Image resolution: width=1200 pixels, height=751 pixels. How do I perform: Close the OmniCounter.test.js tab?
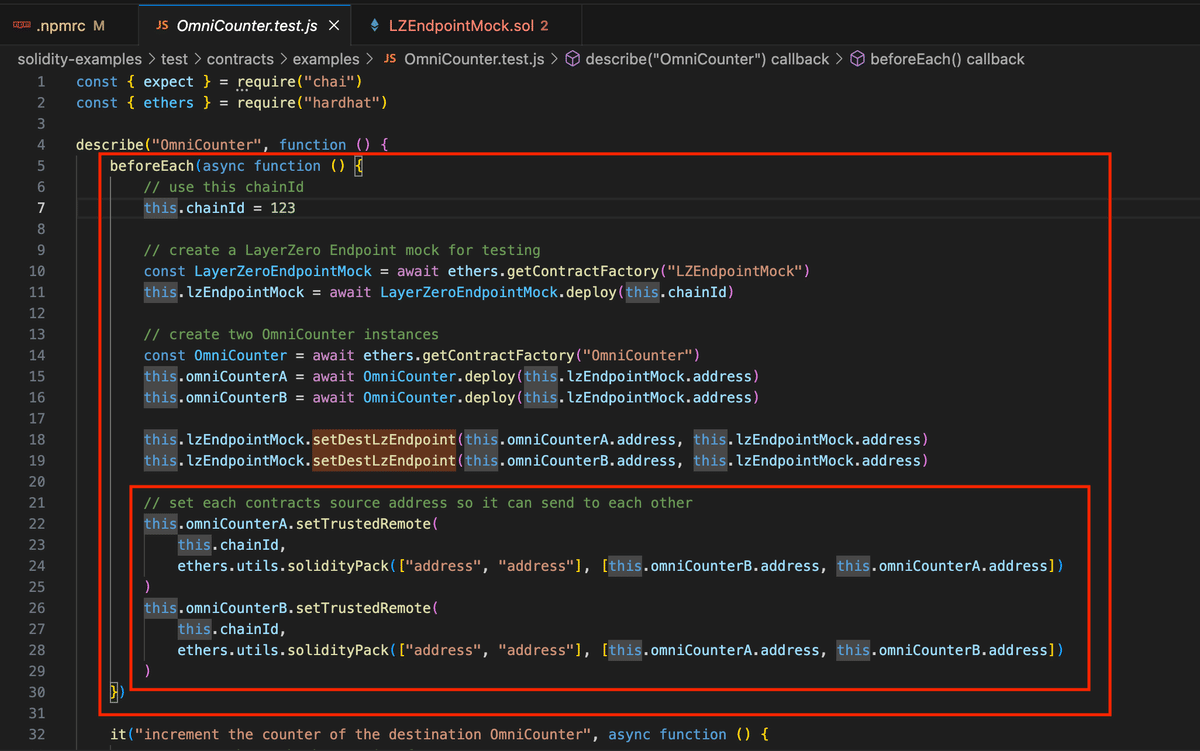coord(334,26)
